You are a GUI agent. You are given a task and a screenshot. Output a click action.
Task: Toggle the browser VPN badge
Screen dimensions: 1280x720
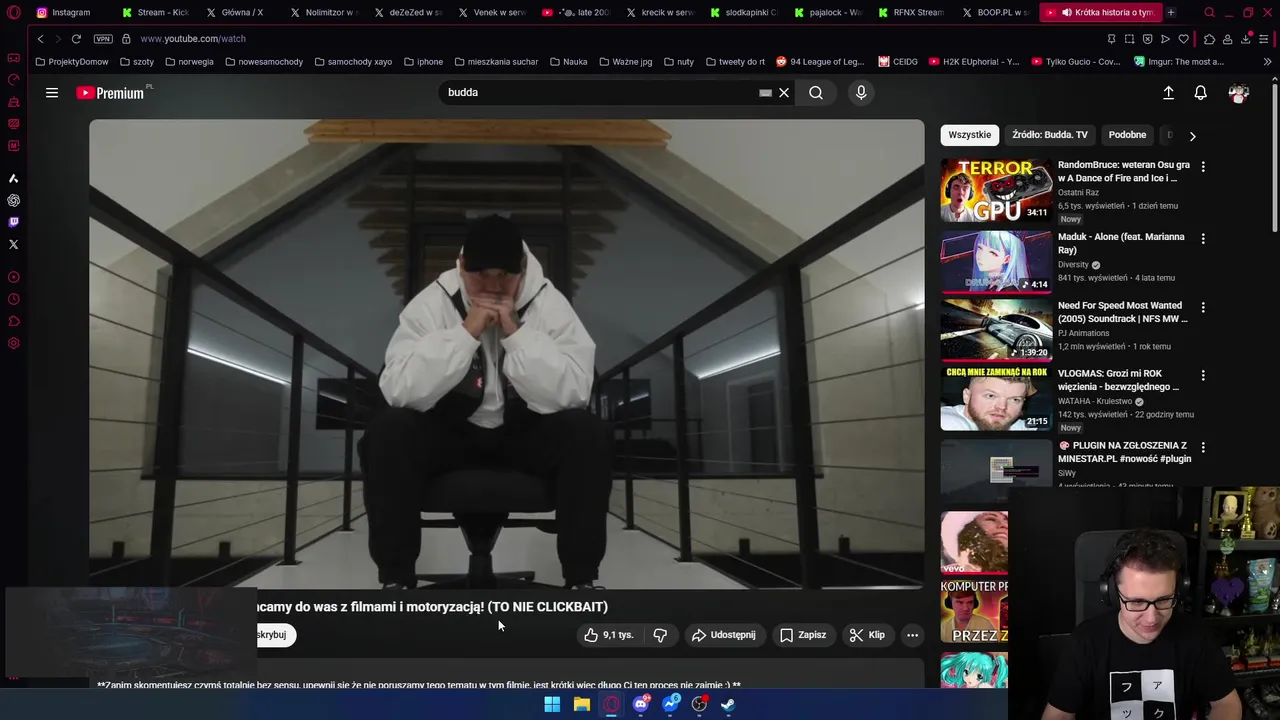pos(103,39)
